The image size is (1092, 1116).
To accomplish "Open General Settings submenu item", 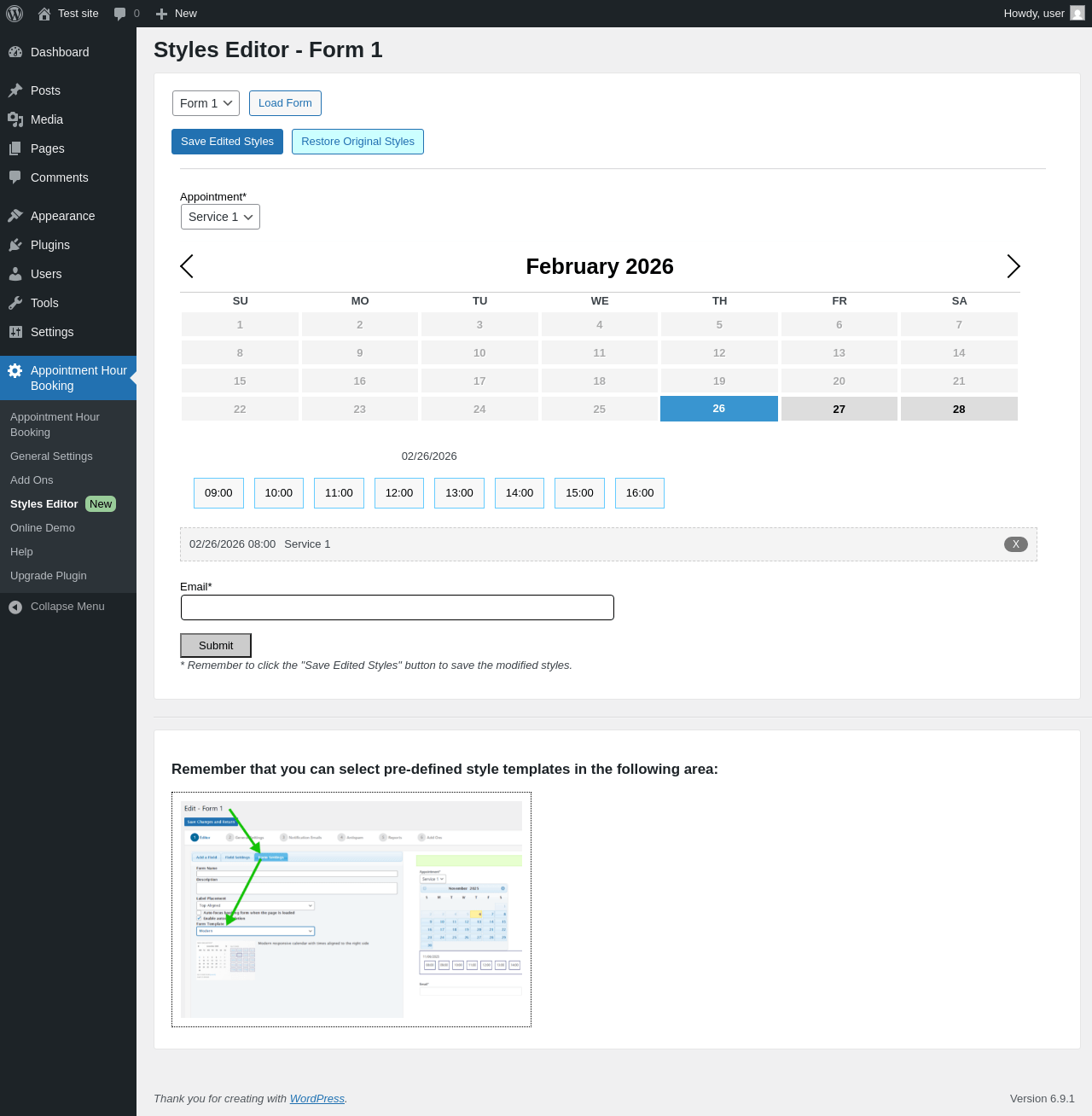I will pos(51,456).
